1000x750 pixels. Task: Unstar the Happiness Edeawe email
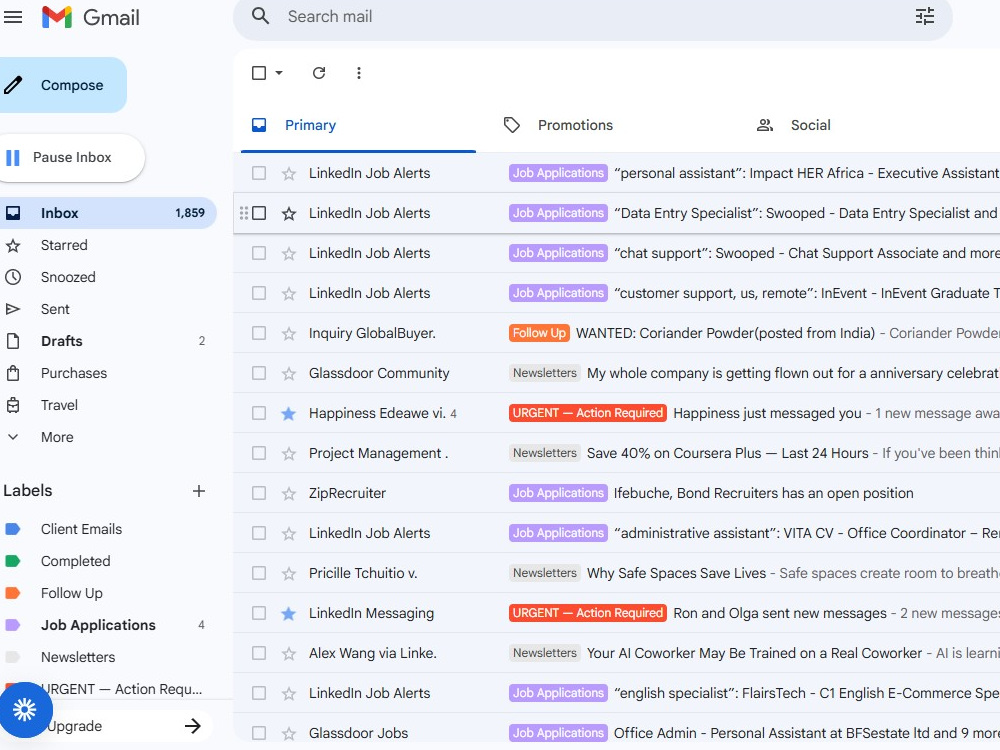click(x=289, y=413)
